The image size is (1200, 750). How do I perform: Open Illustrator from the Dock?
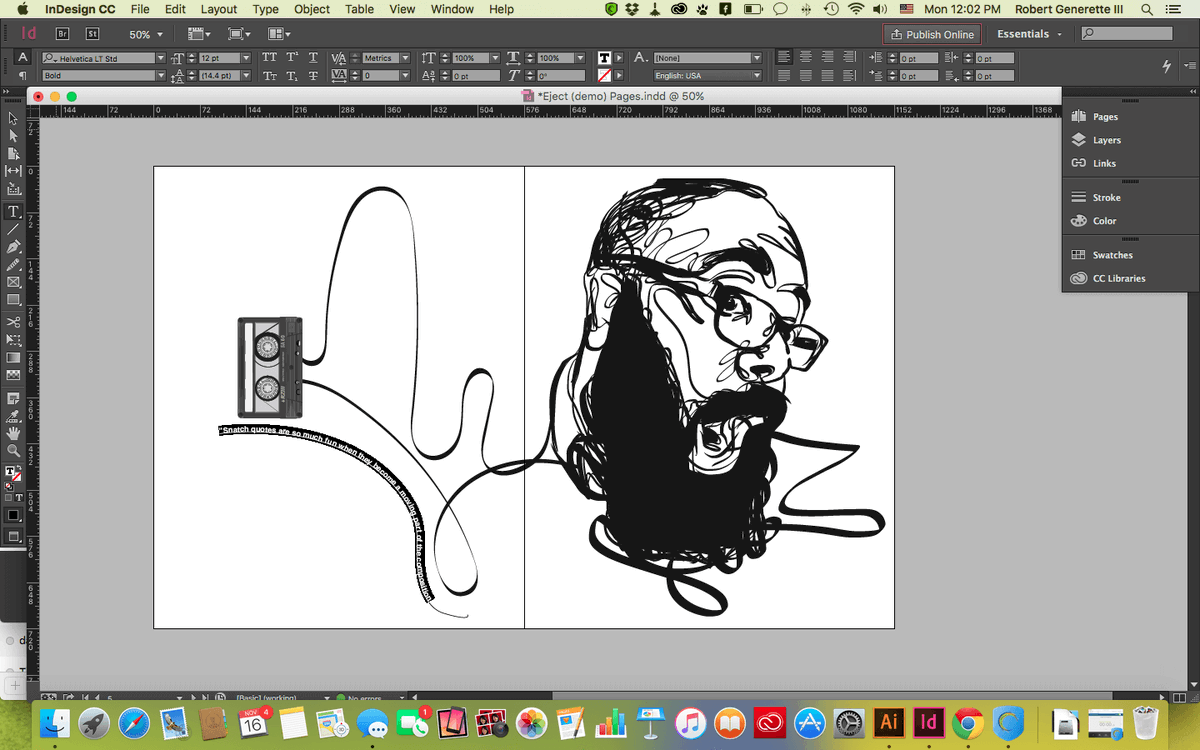click(889, 722)
